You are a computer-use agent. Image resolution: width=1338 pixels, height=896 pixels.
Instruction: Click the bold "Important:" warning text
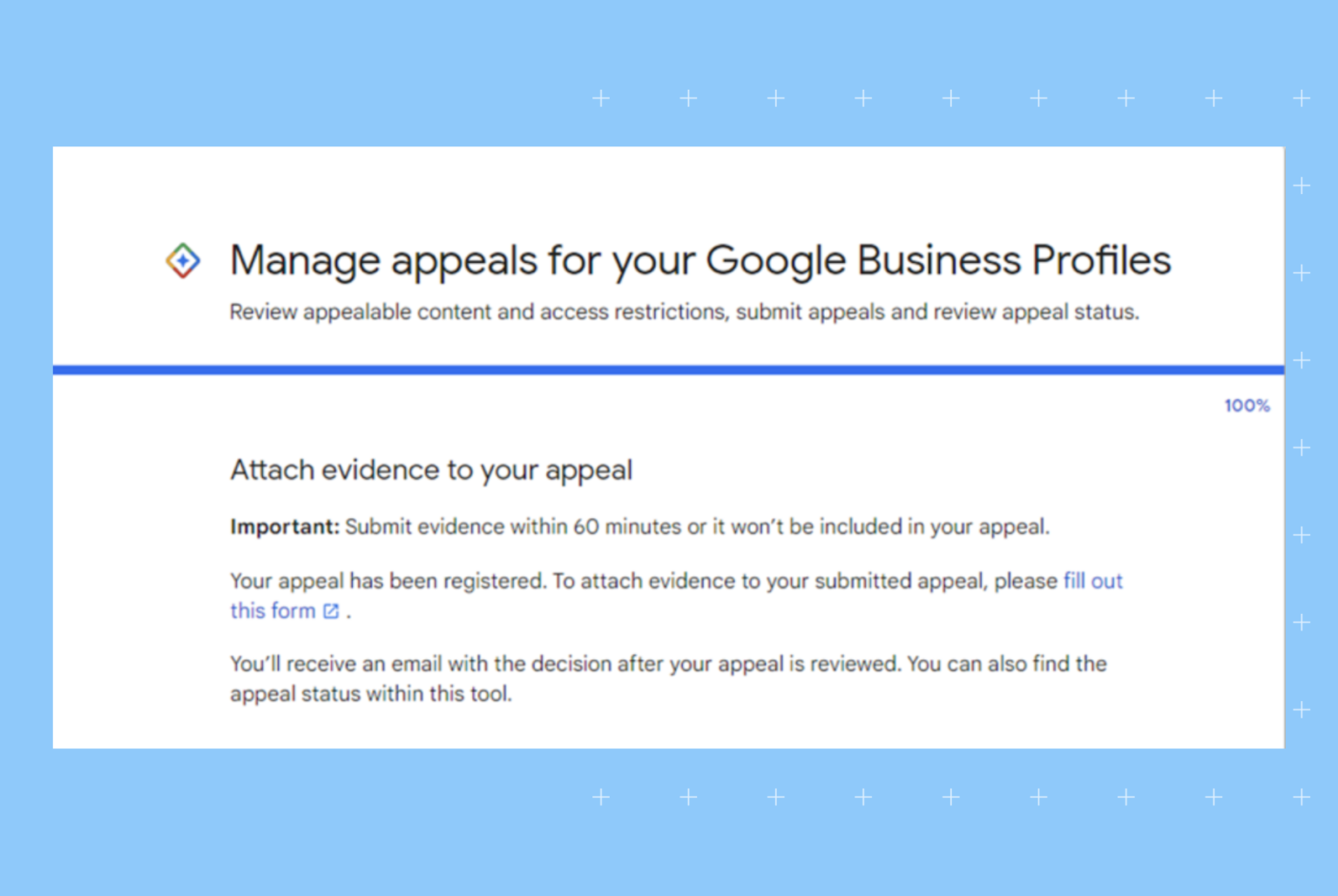point(284,526)
